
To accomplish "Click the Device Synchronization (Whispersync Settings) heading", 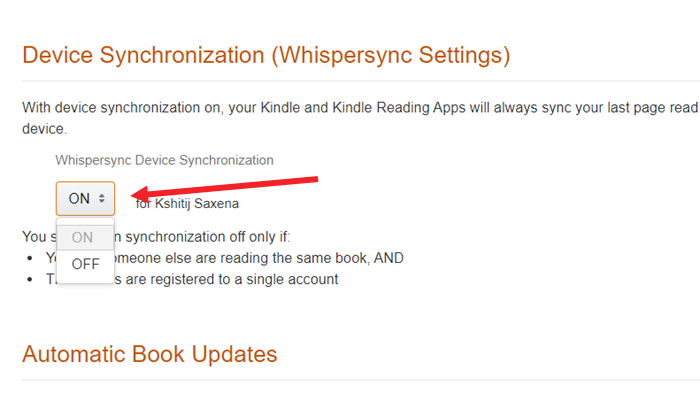I will click(266, 55).
